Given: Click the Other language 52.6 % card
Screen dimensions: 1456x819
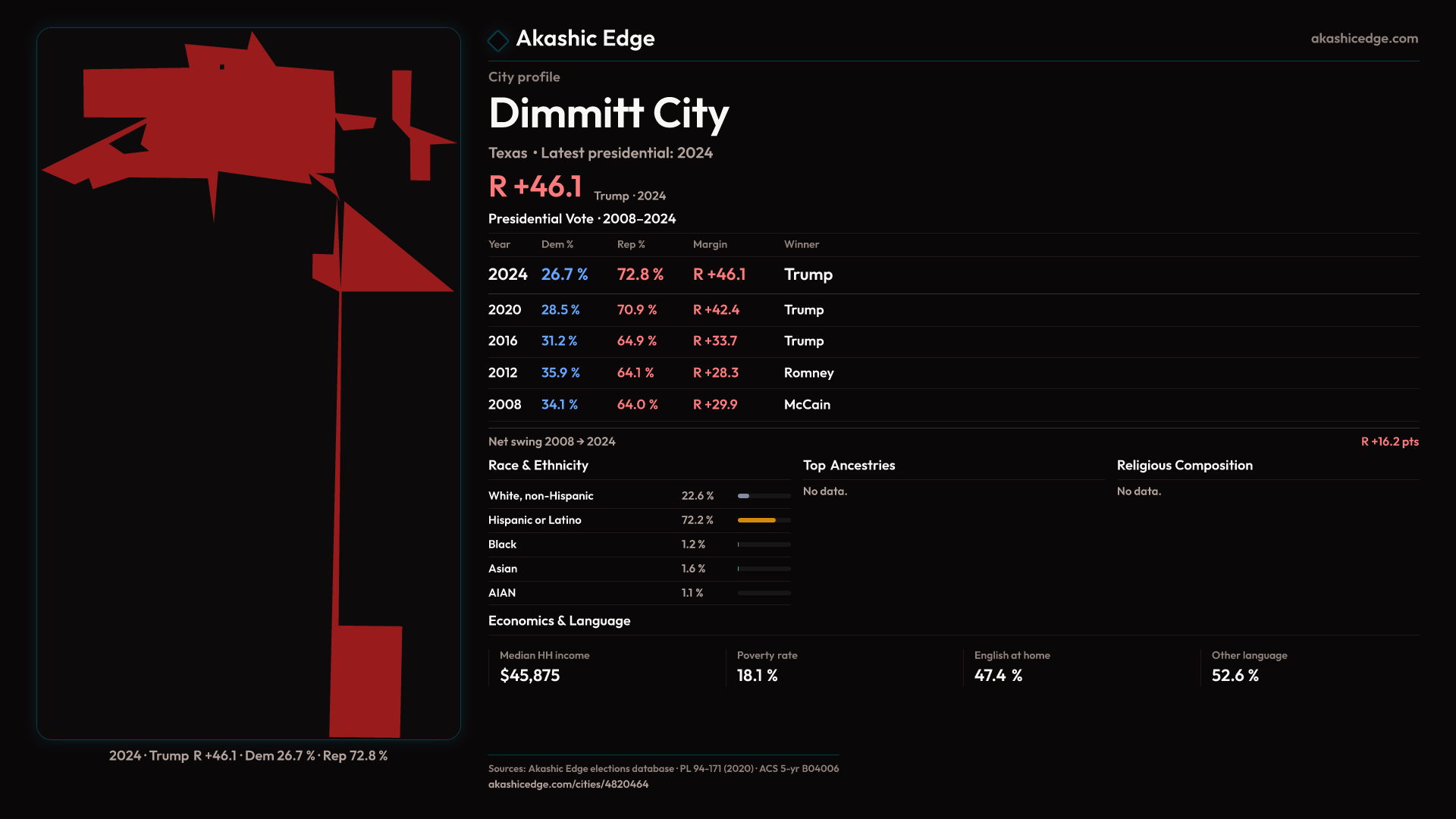Looking at the screenshot, I should 1249,666.
